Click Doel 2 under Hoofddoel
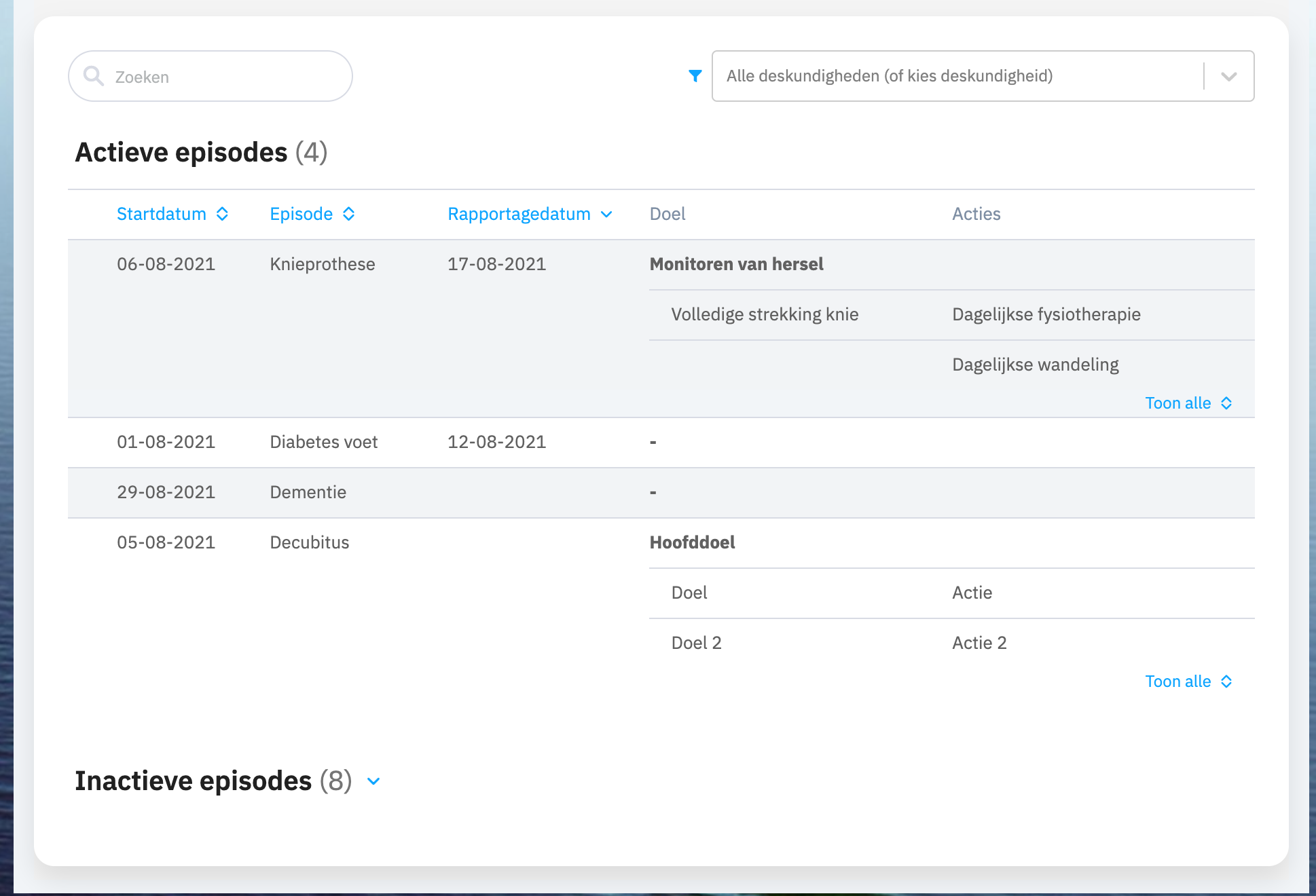Image resolution: width=1316 pixels, height=896 pixels. (x=697, y=643)
